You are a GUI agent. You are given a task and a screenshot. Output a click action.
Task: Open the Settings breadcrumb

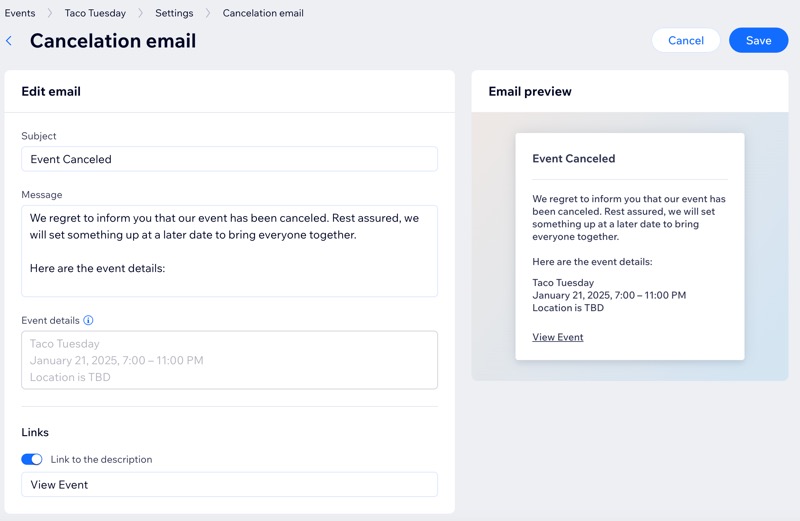(x=174, y=13)
